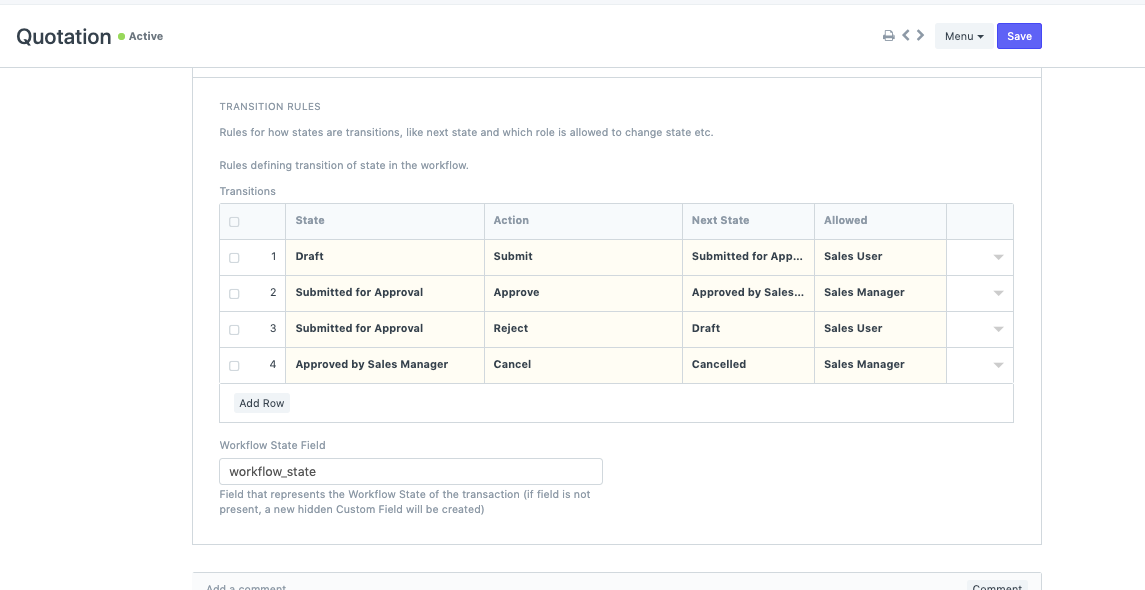
Task: Select row 2 checkbox for Approve transition
Action: tap(234, 293)
